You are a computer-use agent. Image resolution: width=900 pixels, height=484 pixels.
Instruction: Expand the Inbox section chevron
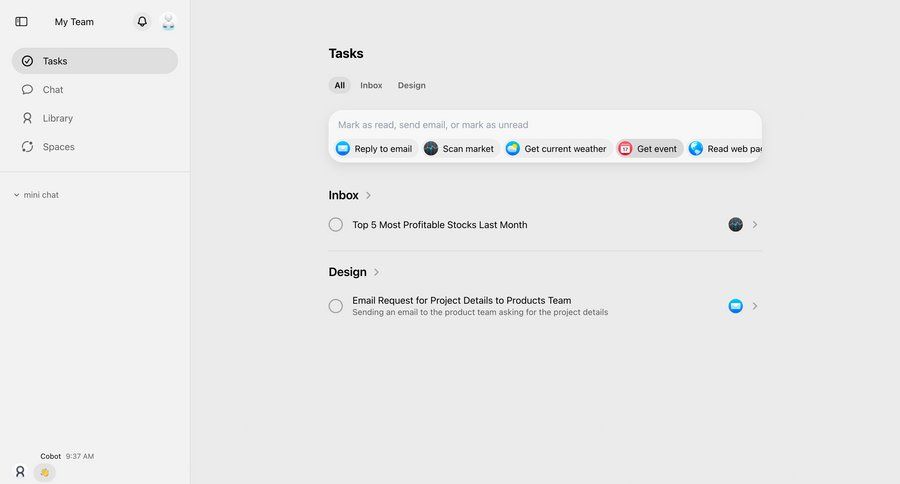click(x=369, y=196)
